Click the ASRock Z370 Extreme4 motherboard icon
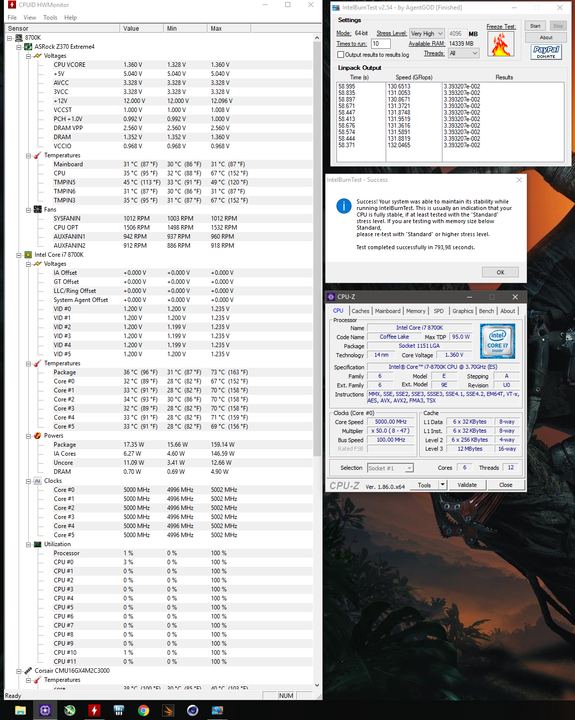The width and height of the screenshot is (575, 720). 28,46
